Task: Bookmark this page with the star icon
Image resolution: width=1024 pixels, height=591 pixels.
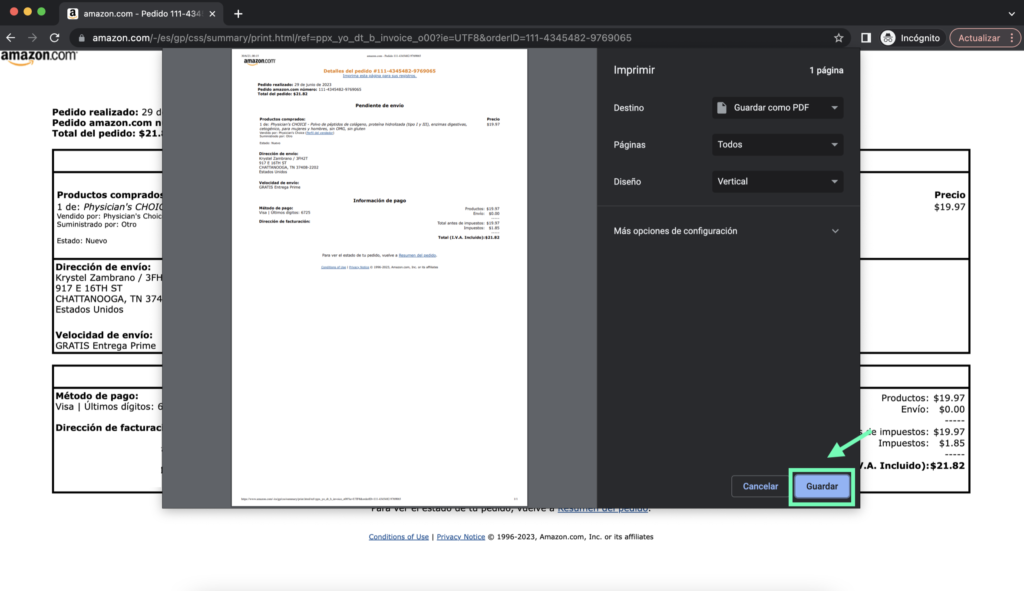Action: click(x=838, y=38)
